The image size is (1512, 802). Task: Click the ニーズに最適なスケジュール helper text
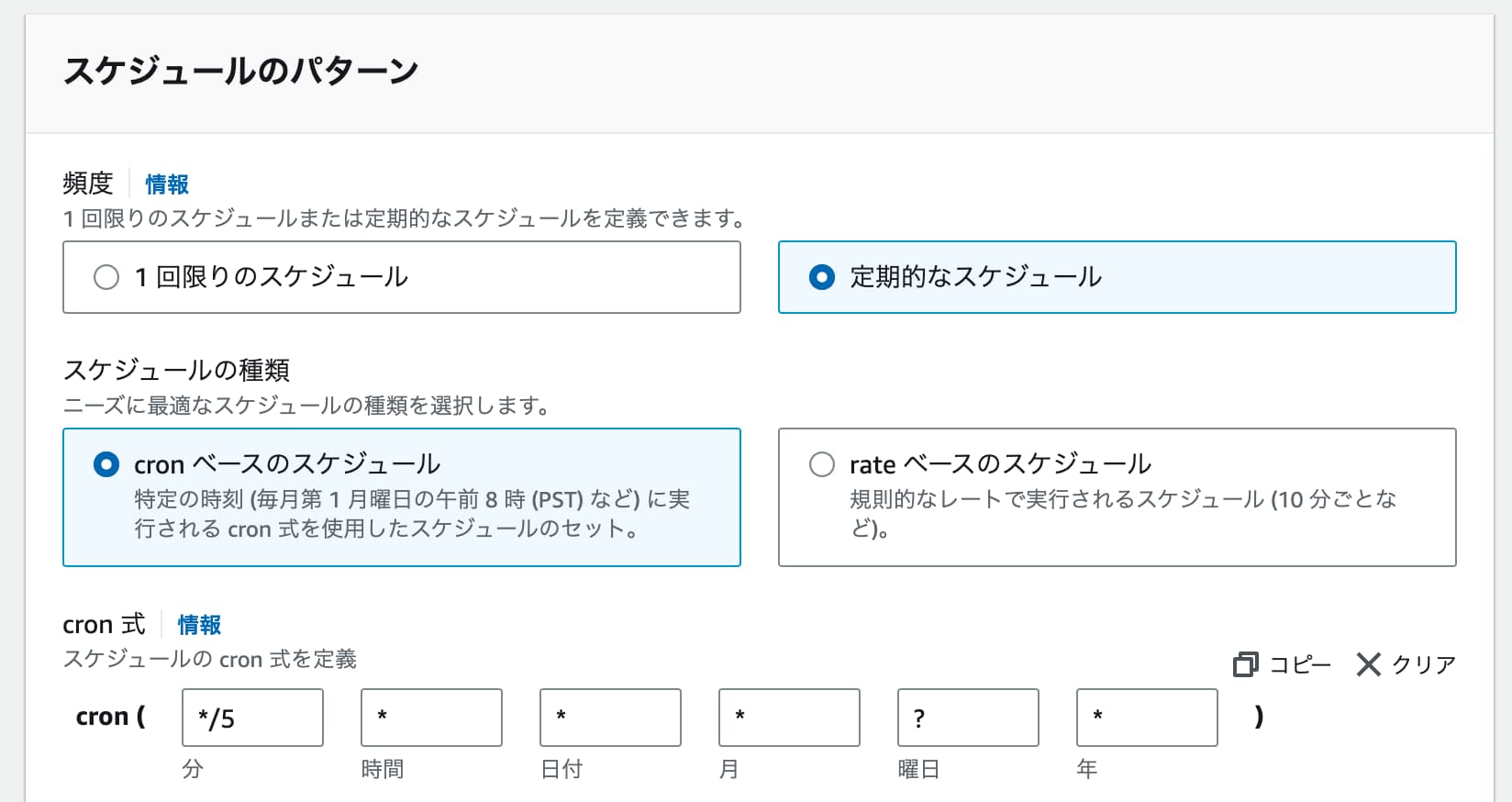click(x=306, y=406)
